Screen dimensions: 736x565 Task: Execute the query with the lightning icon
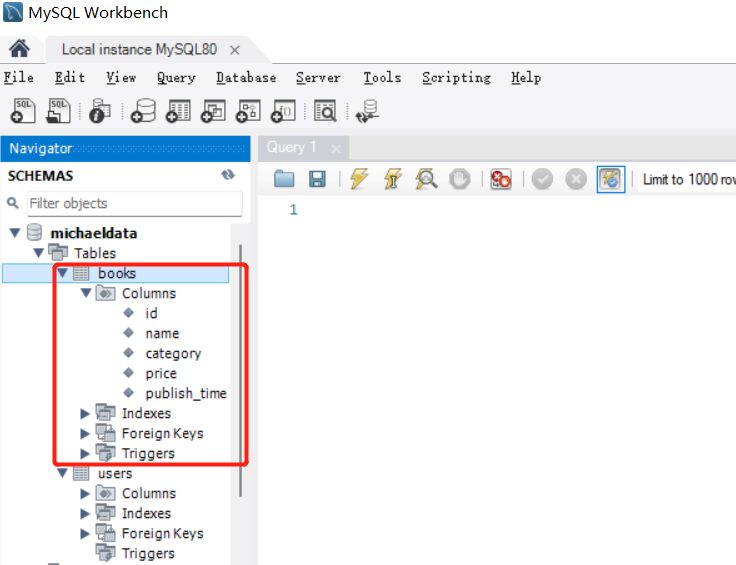(x=359, y=179)
